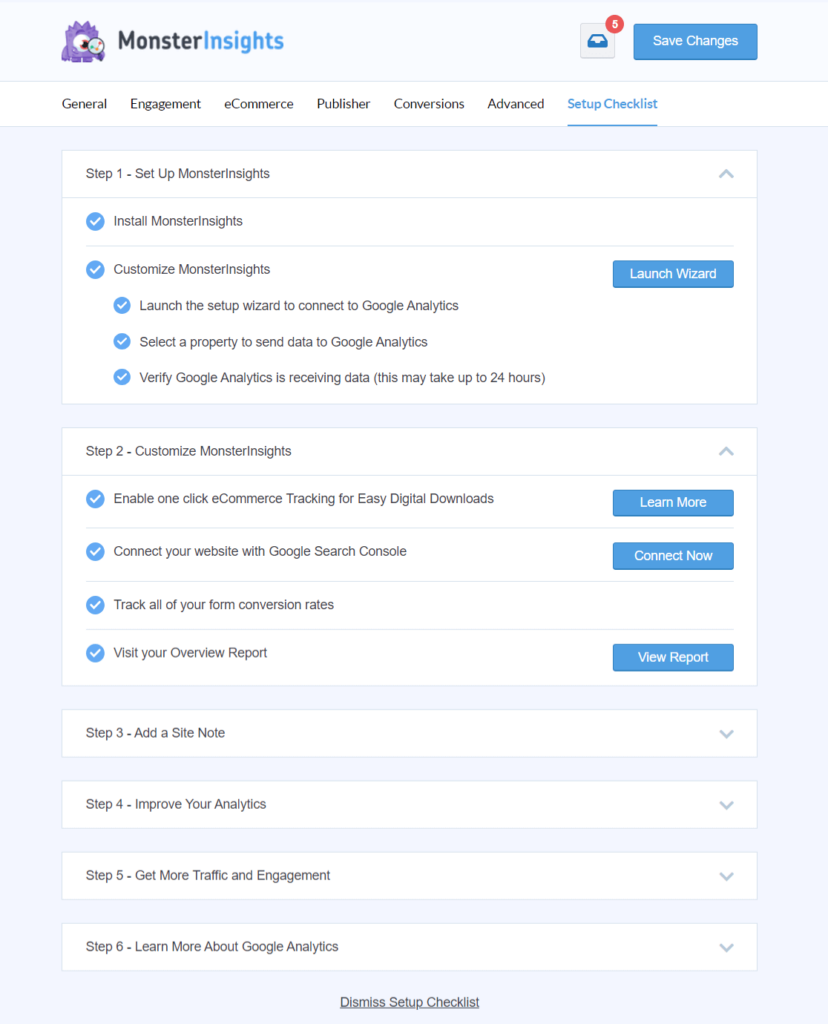828x1024 pixels.
Task: Click the check icon beside Visit your Overview Report
Action: [95, 653]
